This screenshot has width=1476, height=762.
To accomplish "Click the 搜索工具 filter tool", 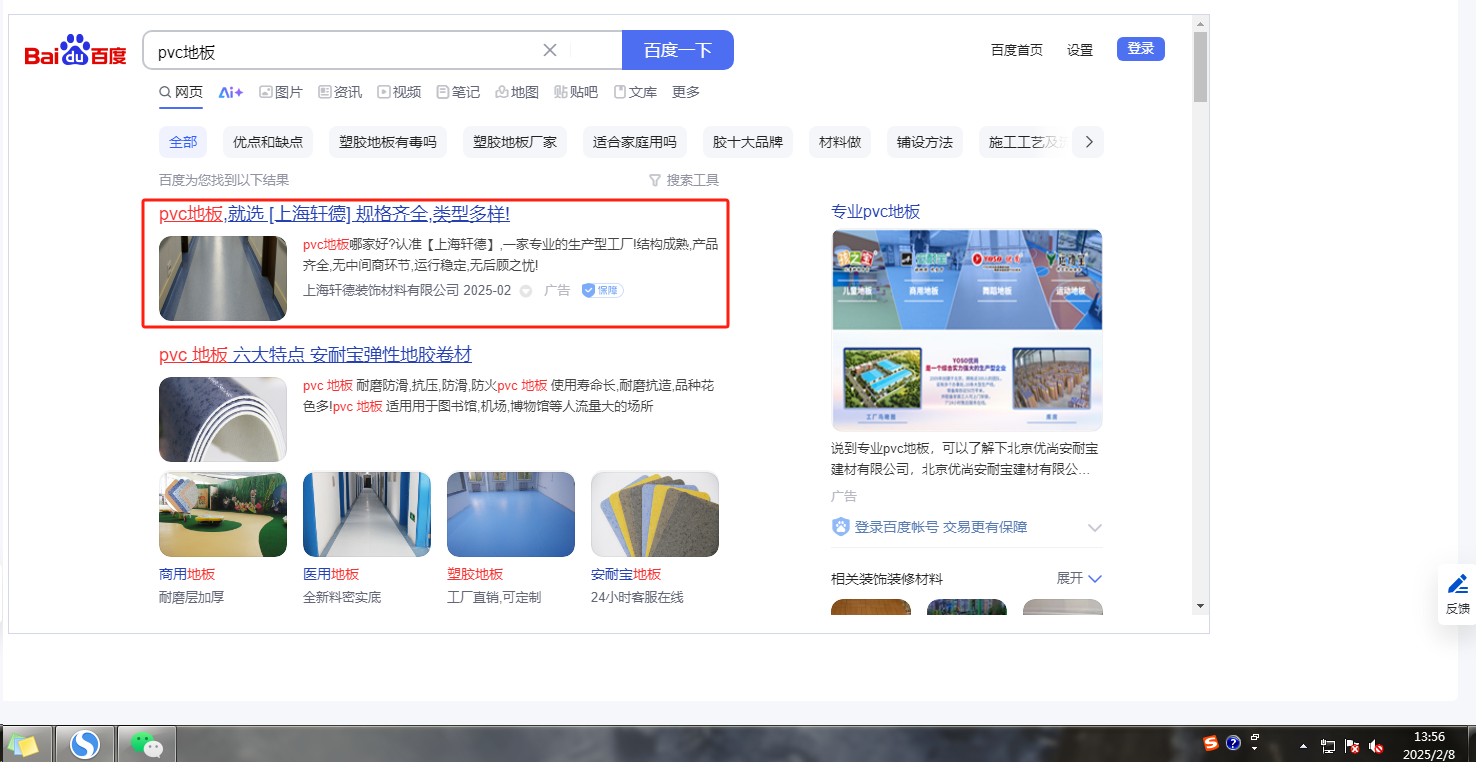I will click(684, 180).
